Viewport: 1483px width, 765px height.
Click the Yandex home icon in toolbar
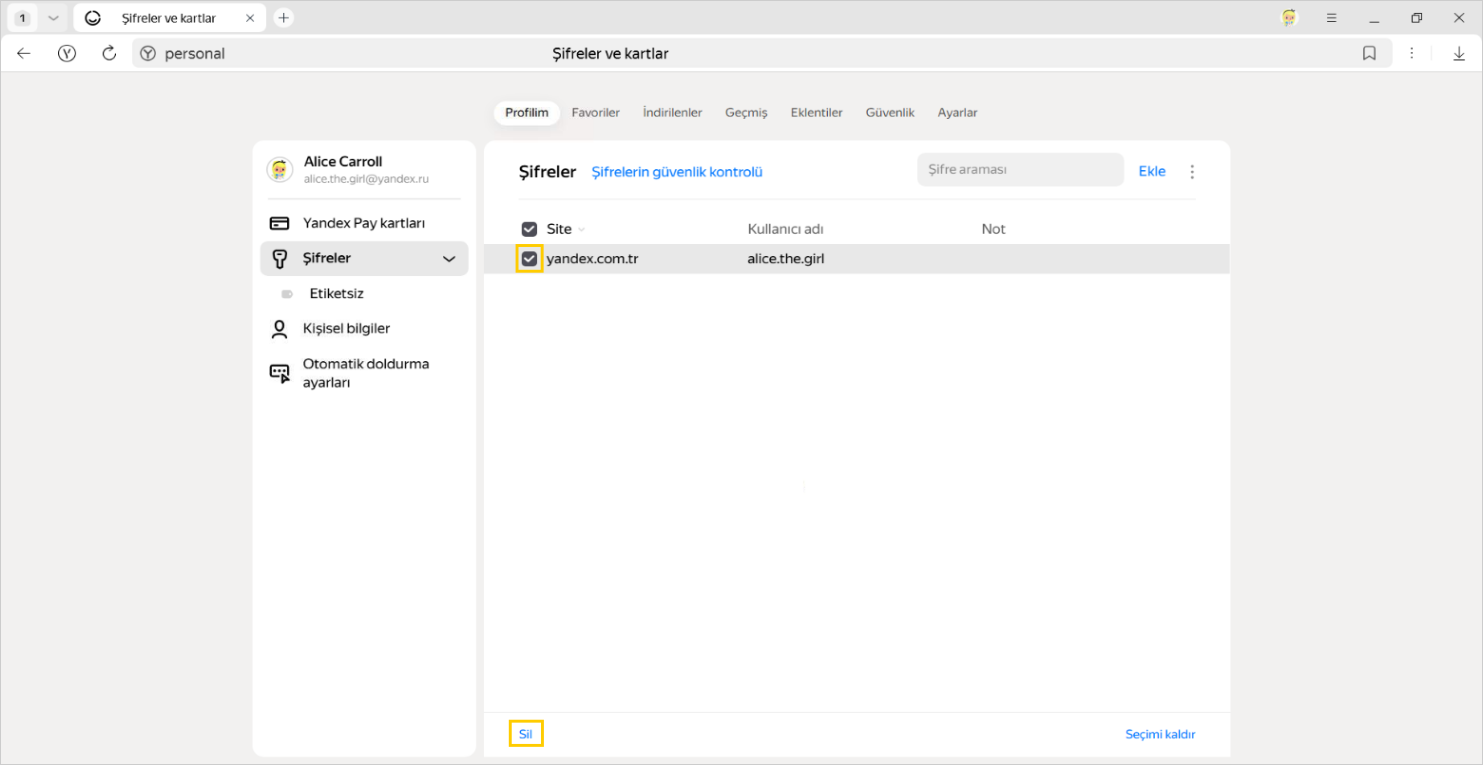click(67, 54)
